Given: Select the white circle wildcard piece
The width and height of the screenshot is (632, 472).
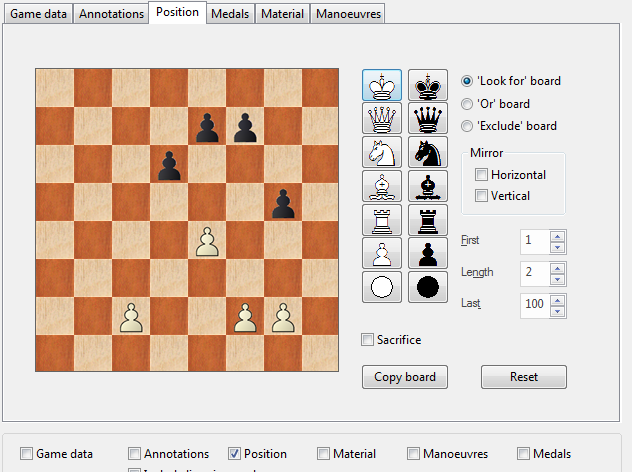Looking at the screenshot, I should 382,287.
